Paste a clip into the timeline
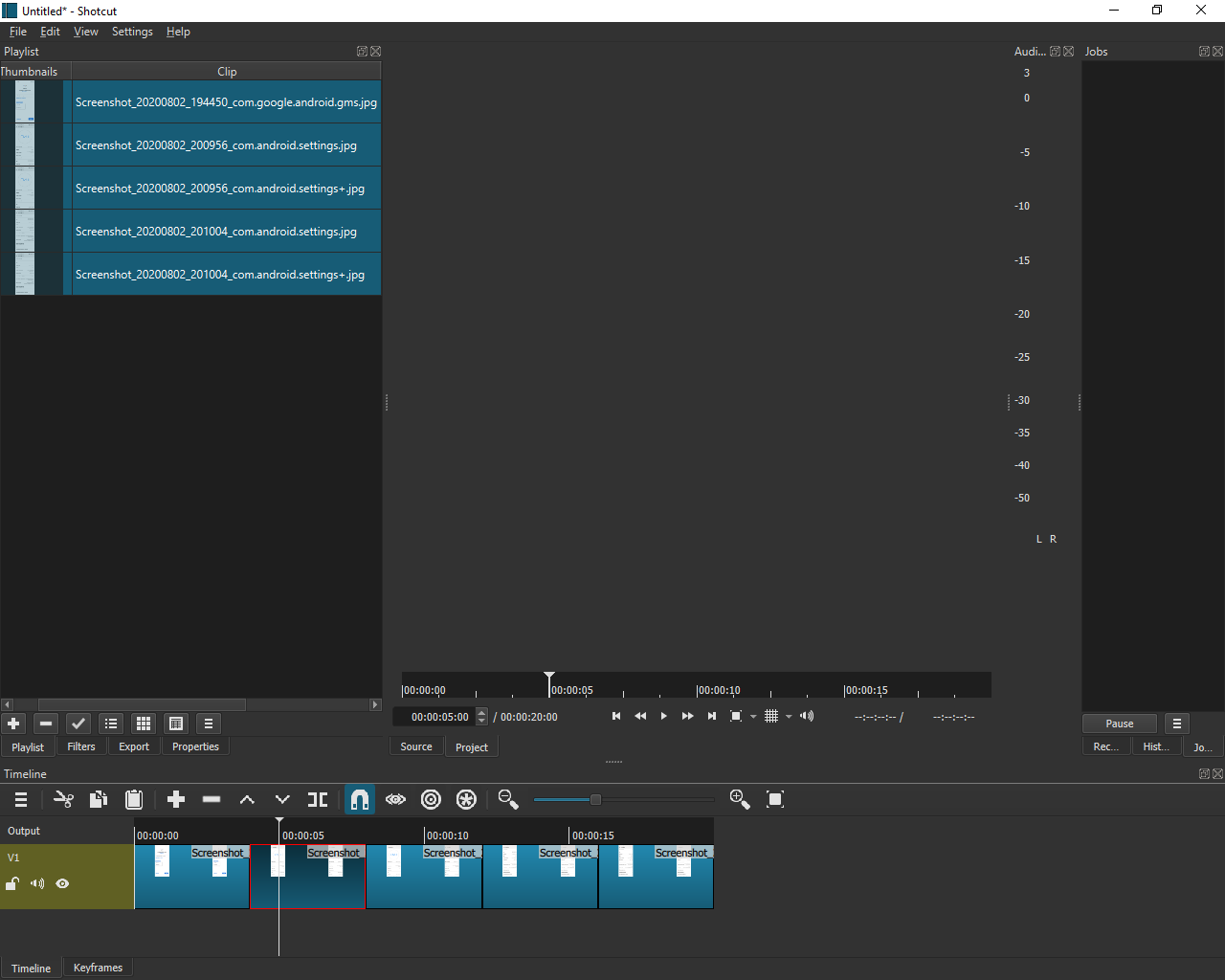The image size is (1225, 980). coord(134,799)
